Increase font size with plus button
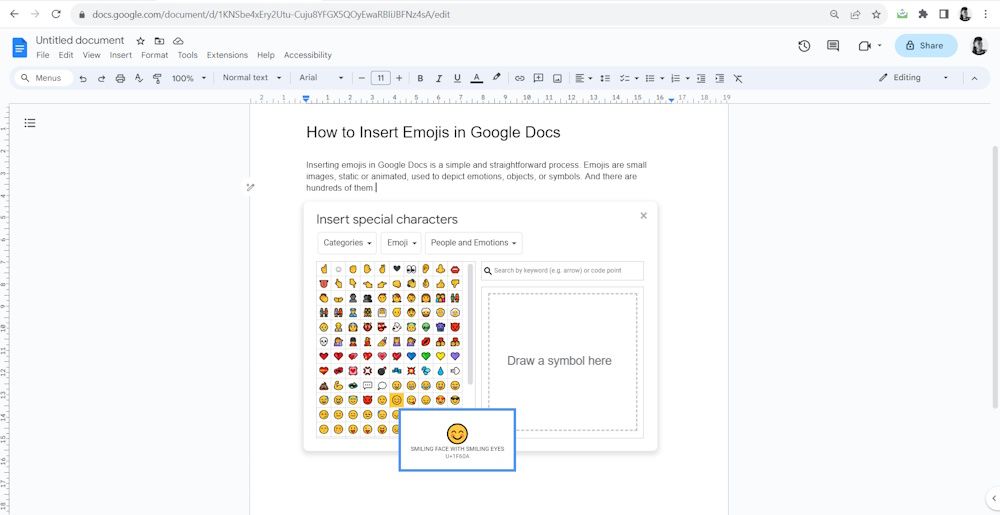 point(399,78)
